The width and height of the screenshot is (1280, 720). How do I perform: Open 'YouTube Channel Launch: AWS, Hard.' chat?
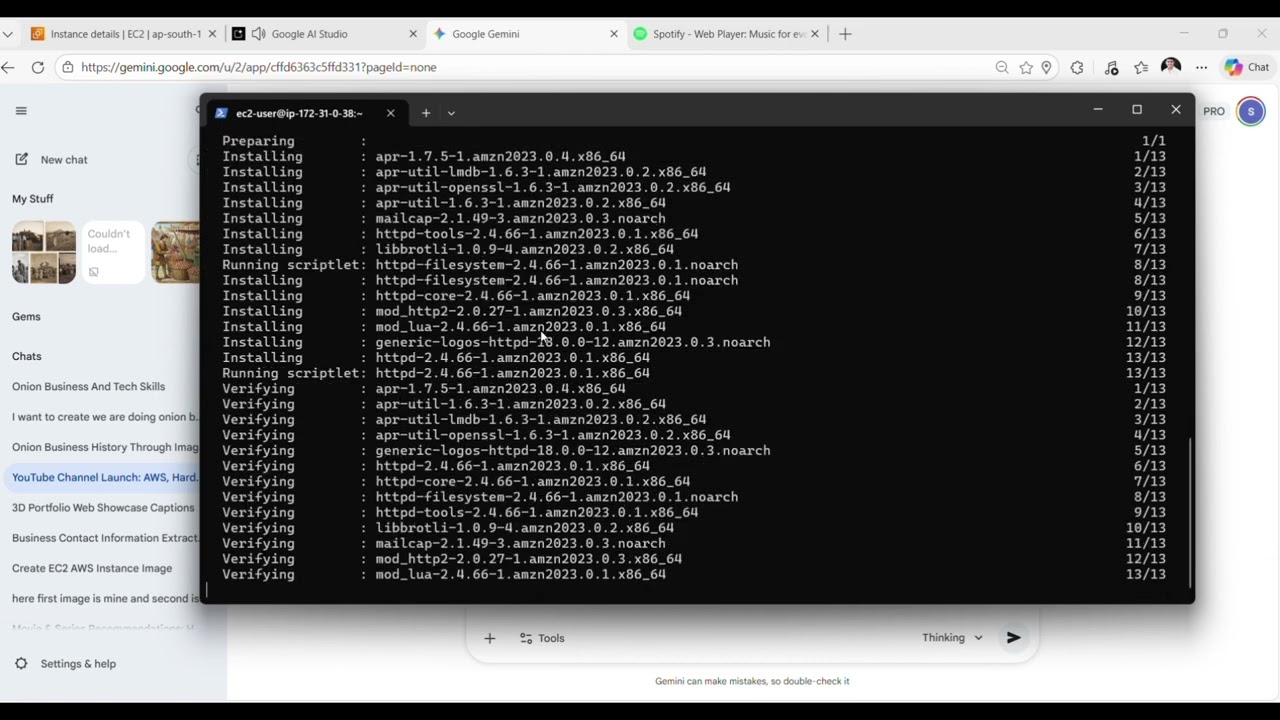pos(105,477)
